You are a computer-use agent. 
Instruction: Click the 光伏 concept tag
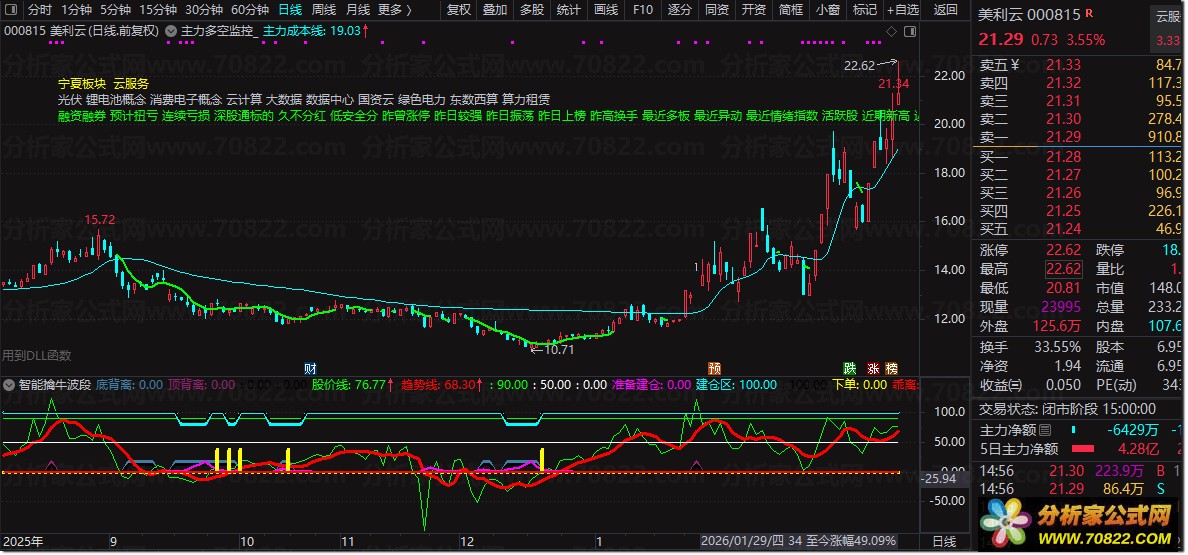(70, 99)
